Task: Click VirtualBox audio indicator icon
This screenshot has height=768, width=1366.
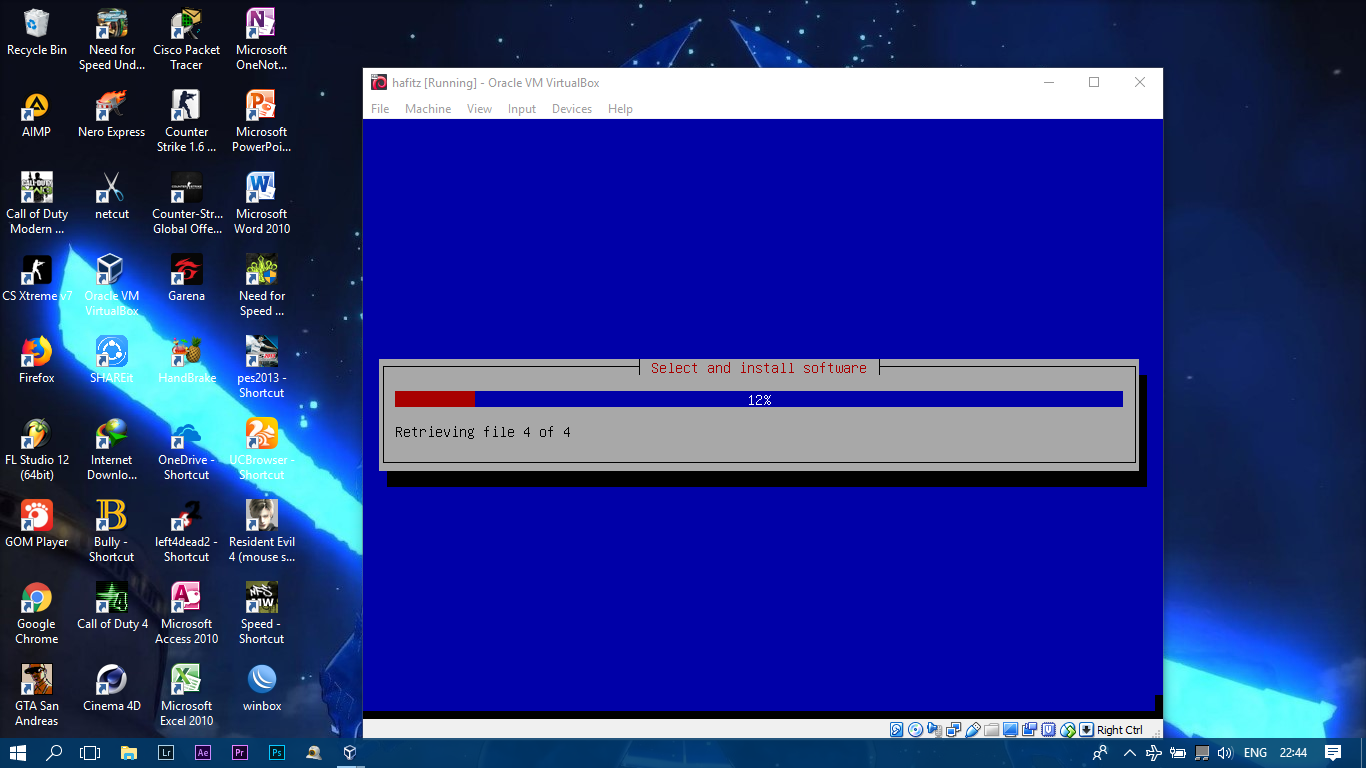Action: [934, 730]
